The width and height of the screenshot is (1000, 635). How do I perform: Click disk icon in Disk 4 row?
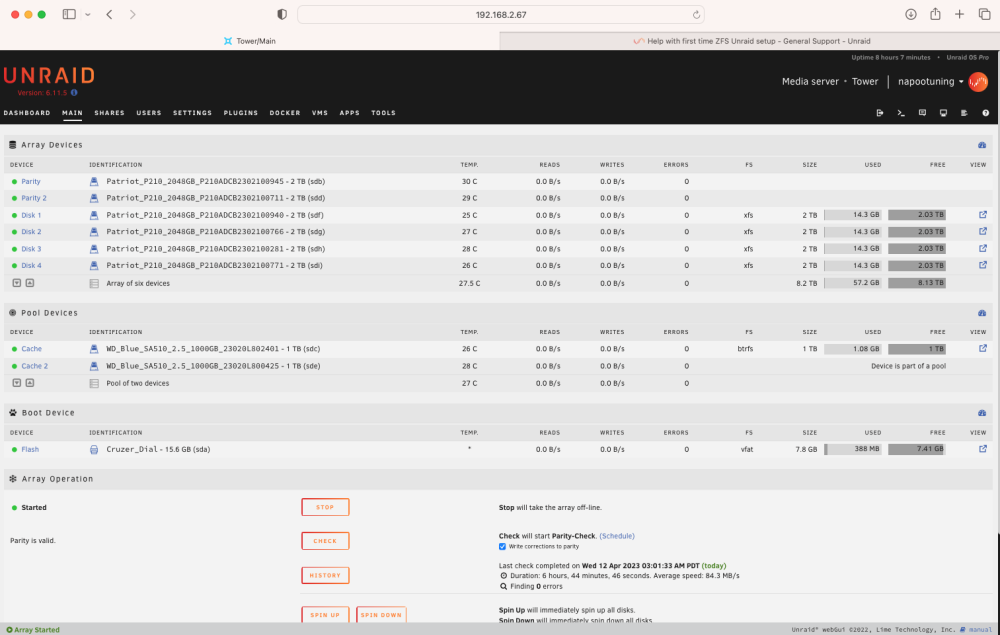click(94, 265)
